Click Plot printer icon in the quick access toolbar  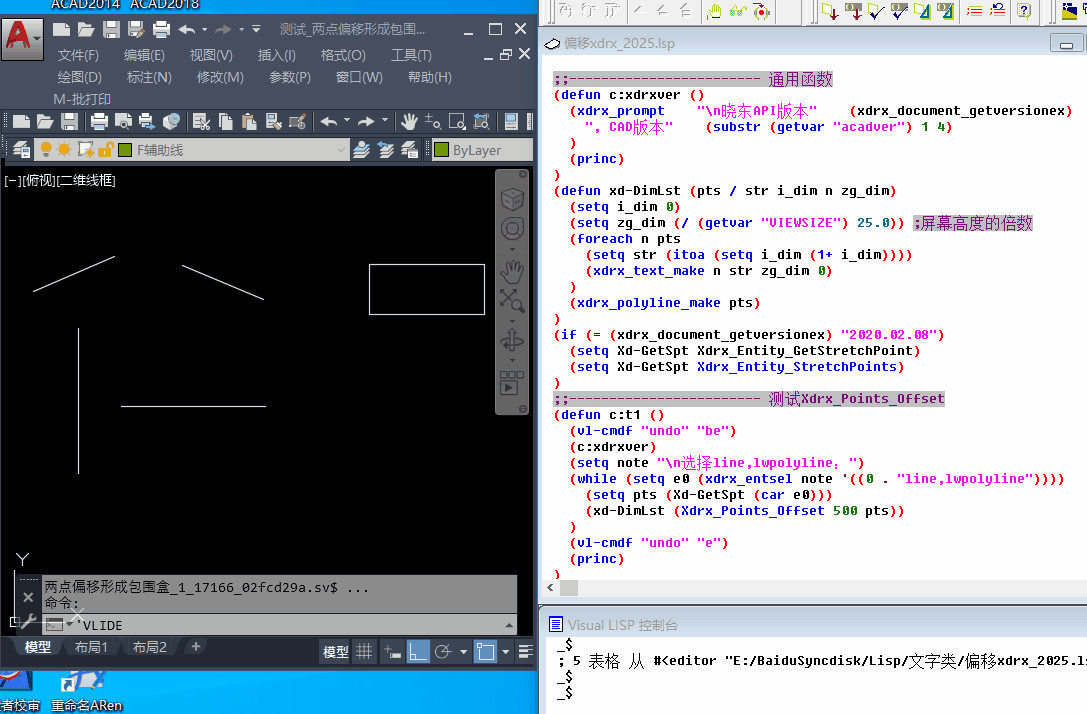point(162,29)
